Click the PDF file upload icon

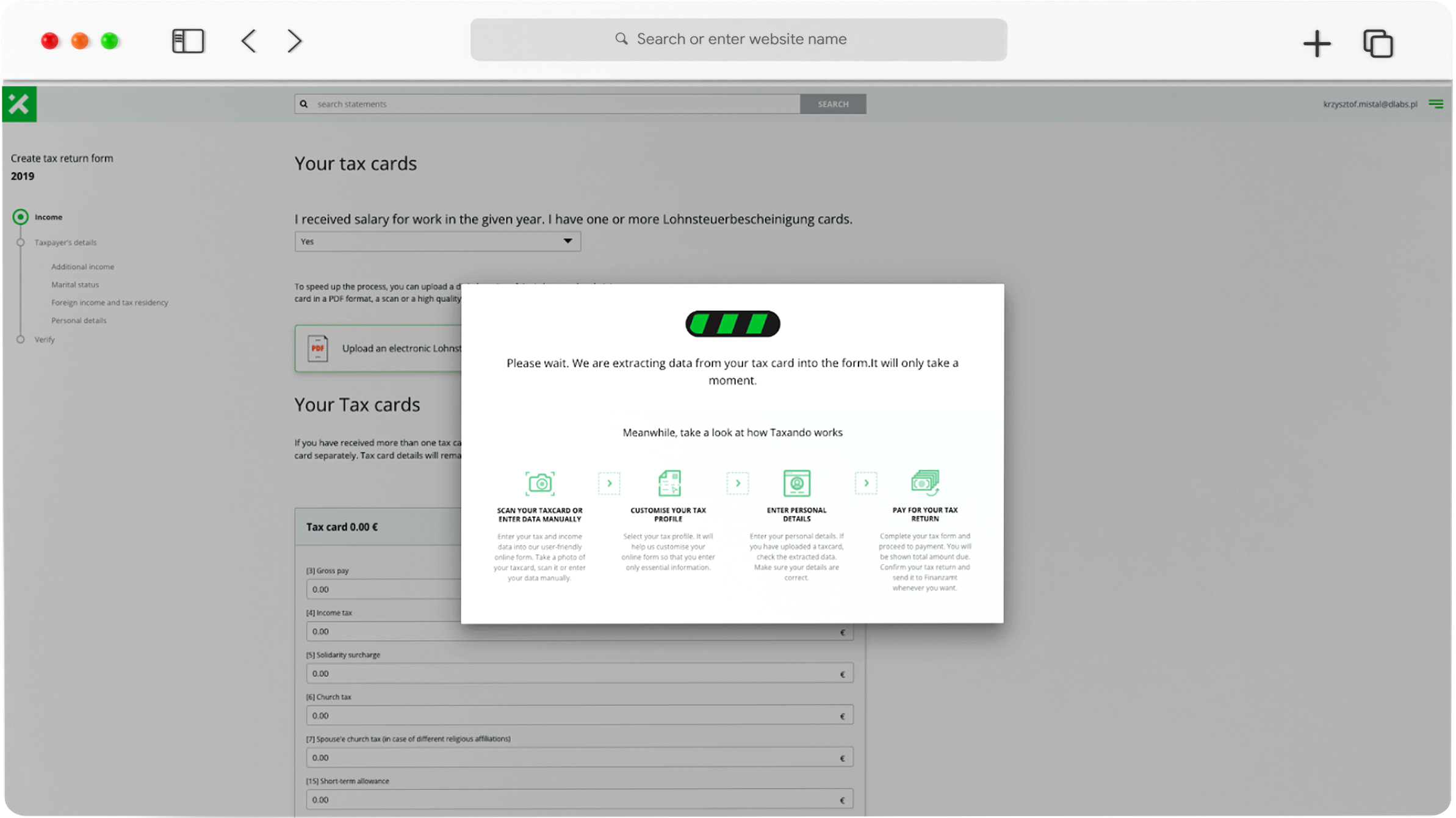pyautogui.click(x=317, y=349)
